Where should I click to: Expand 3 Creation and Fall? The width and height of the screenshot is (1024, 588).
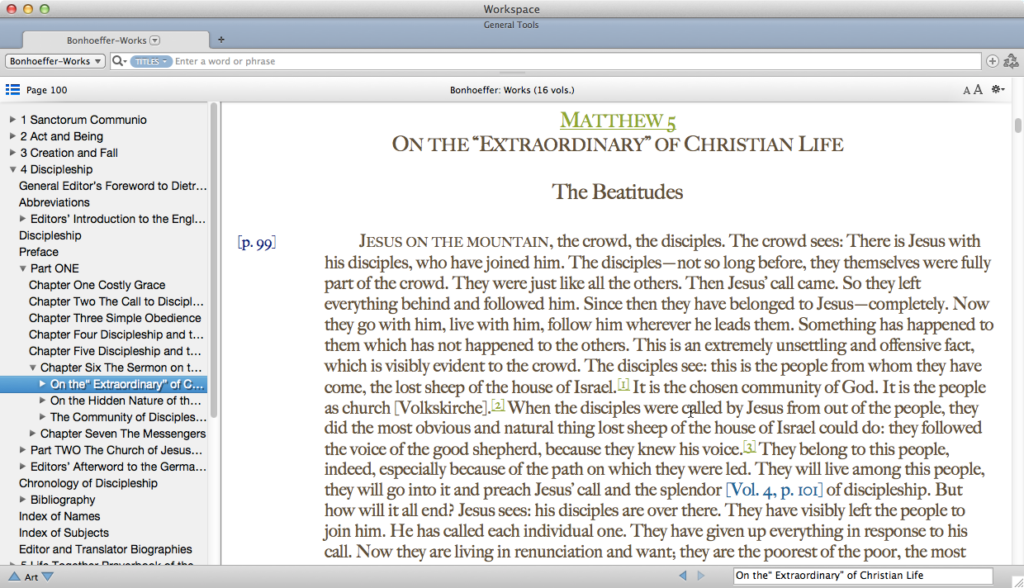click(x=12, y=152)
